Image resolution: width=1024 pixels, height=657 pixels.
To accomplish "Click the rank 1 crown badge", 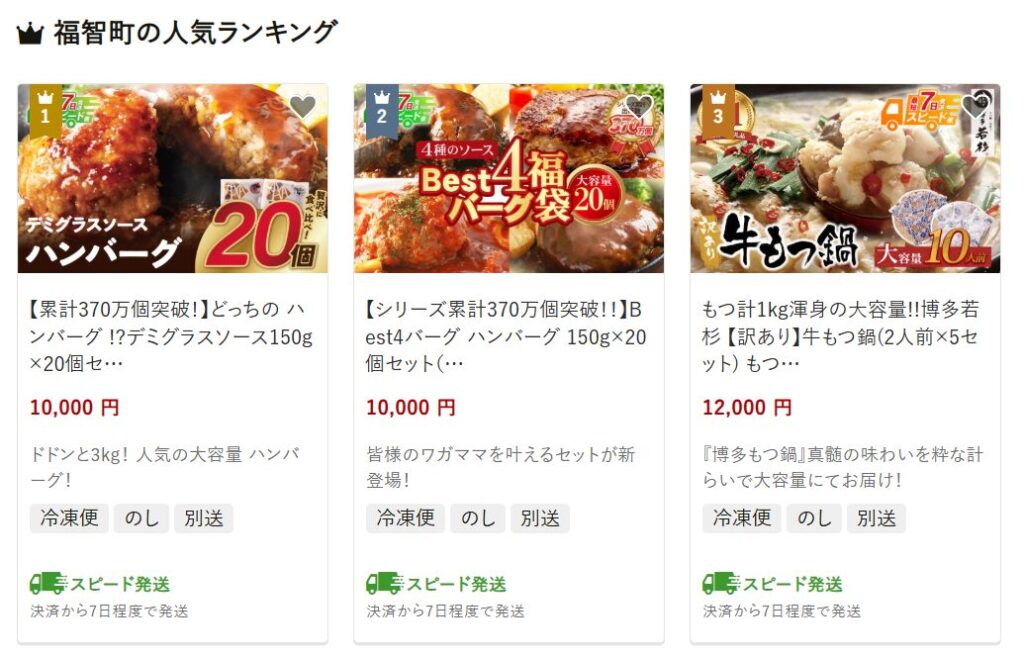I will click(46, 109).
